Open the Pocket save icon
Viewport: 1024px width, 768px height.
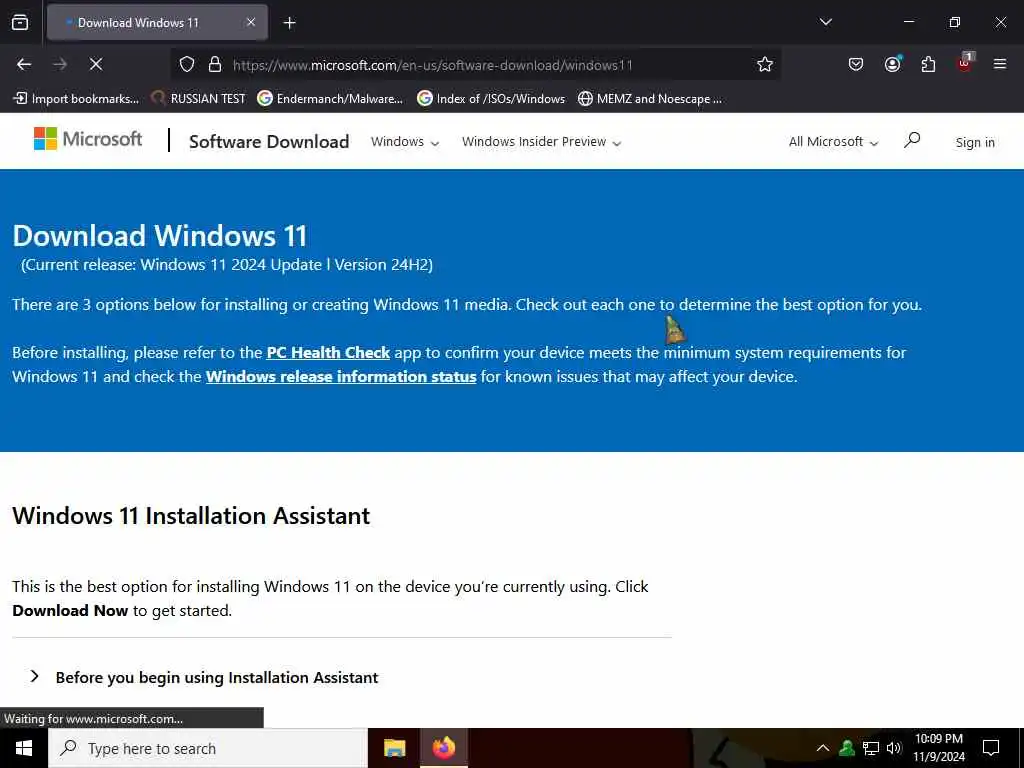pos(856,64)
